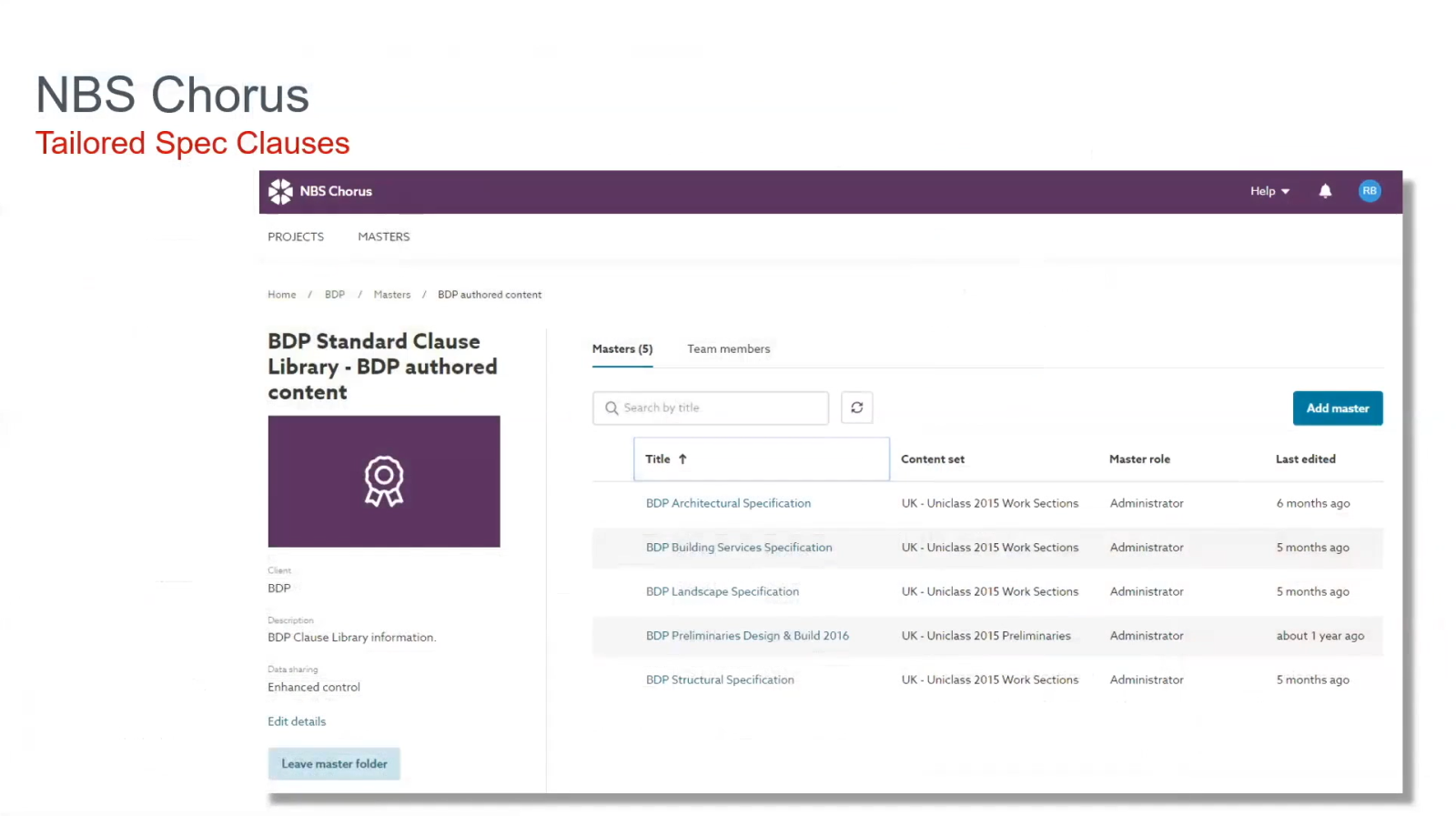This screenshot has width=1456, height=816.
Task: Click the Search by title field
Action: (711, 408)
